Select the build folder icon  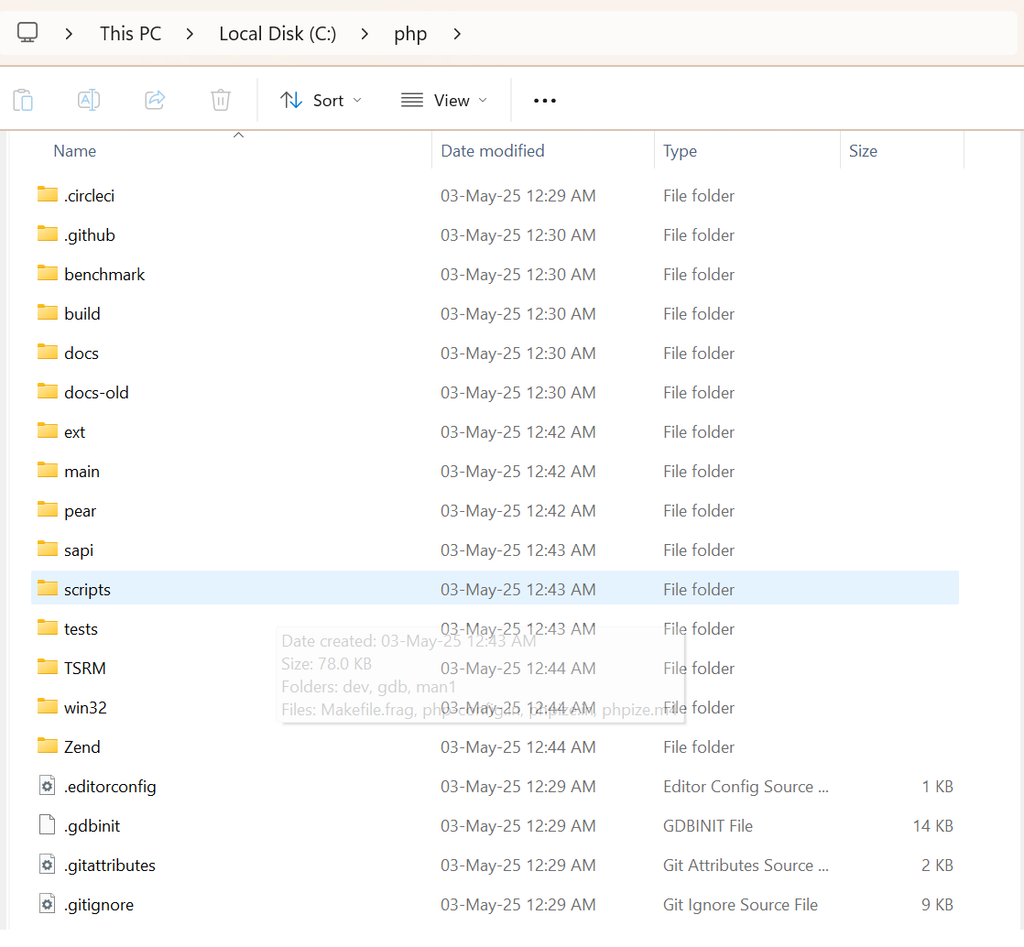click(47, 313)
